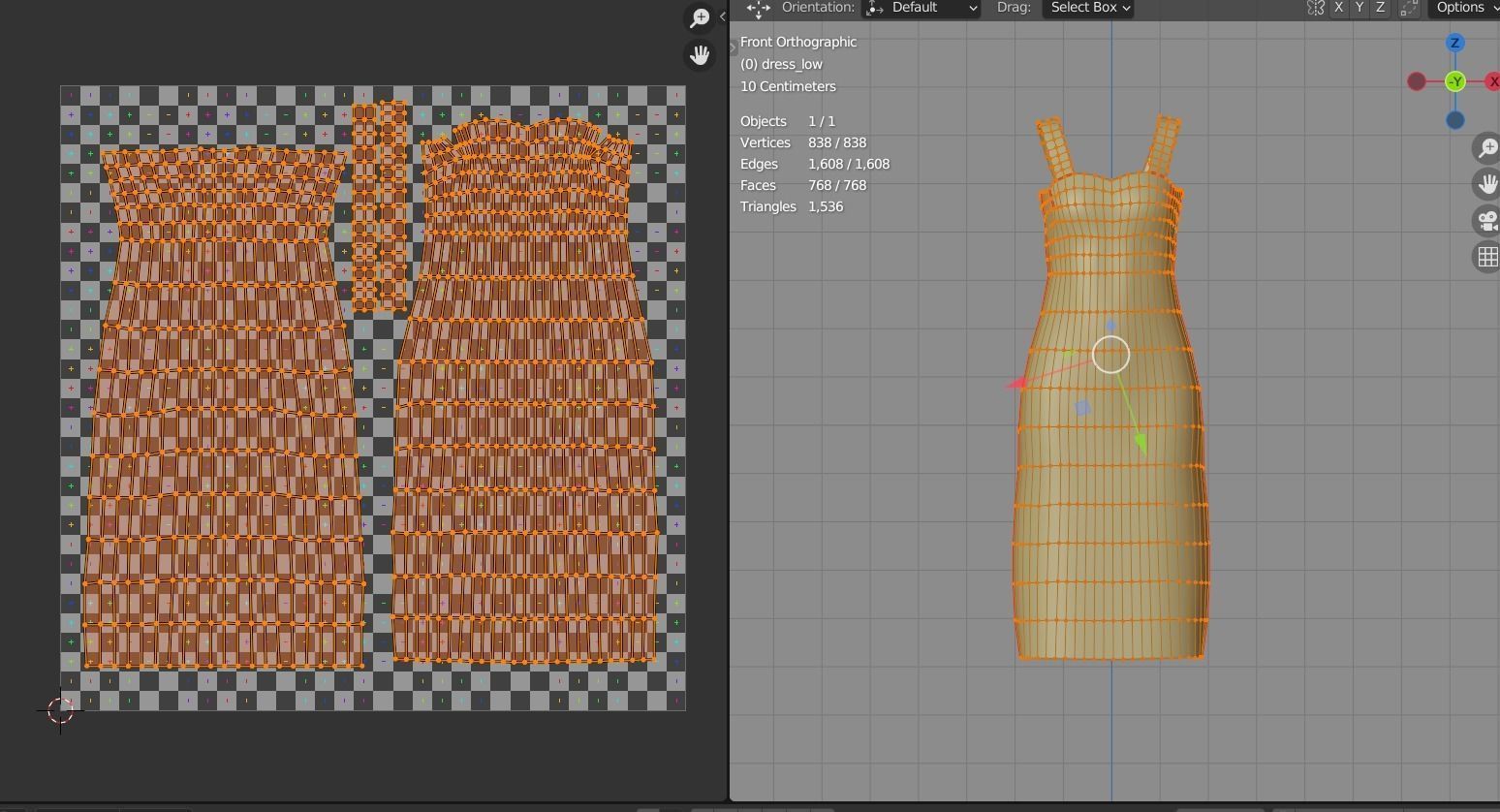
Task: Click the red transform gizmo arrow
Action: tap(1016, 384)
